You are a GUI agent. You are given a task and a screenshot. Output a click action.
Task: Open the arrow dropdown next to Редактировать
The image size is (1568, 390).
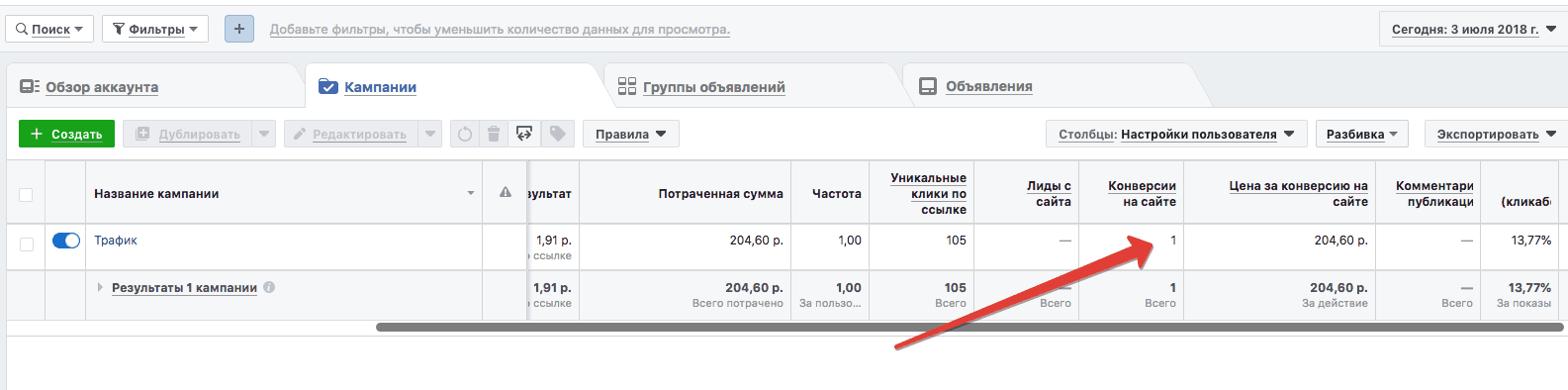(x=429, y=134)
